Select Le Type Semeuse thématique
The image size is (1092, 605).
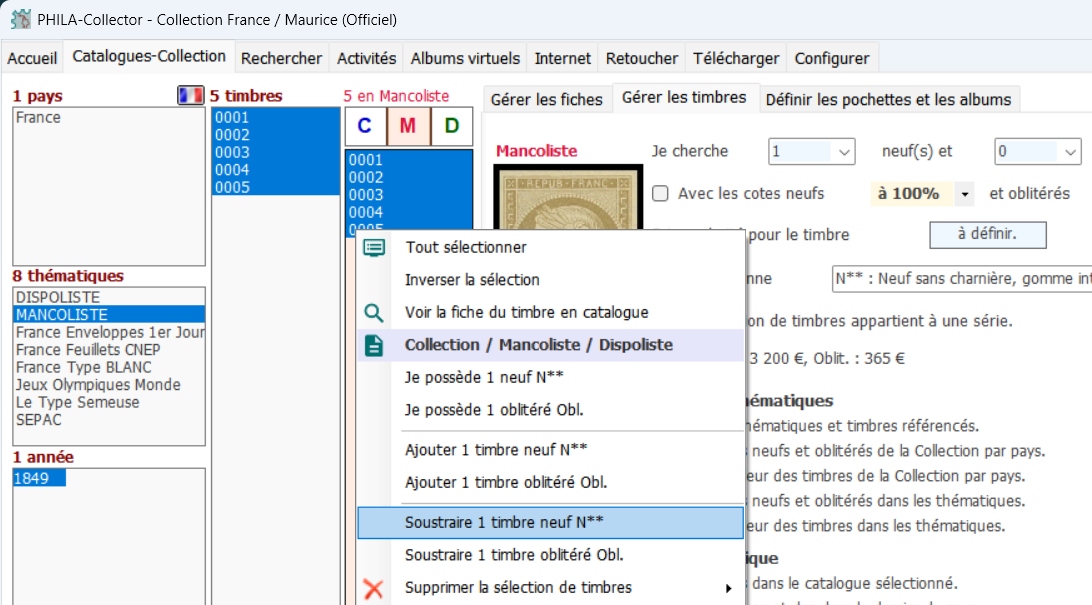click(109, 402)
